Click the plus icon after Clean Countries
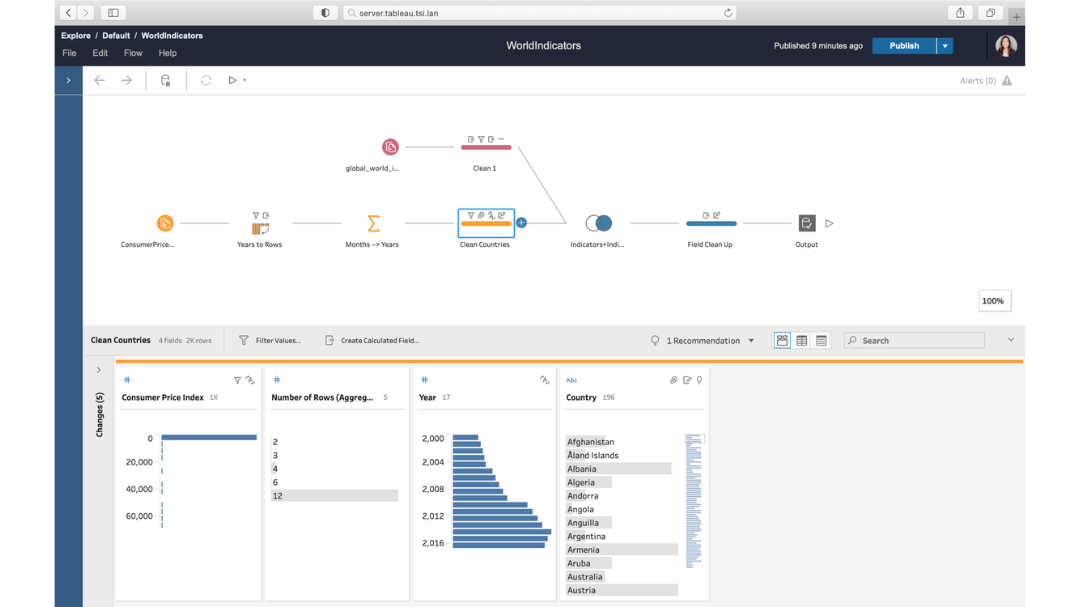Viewport: 1080px width, 607px height. (x=521, y=223)
